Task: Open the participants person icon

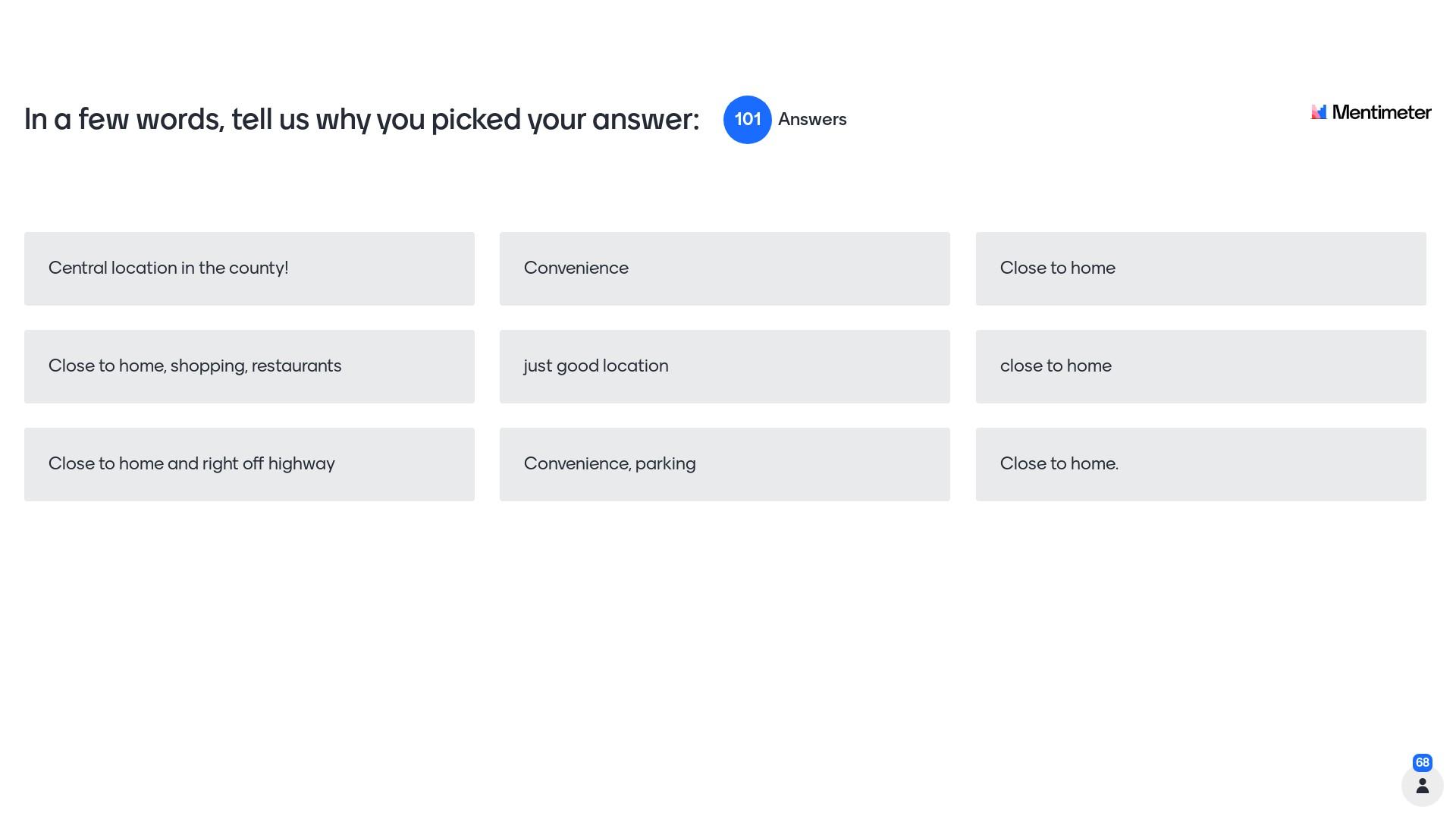Action: coord(1422,786)
